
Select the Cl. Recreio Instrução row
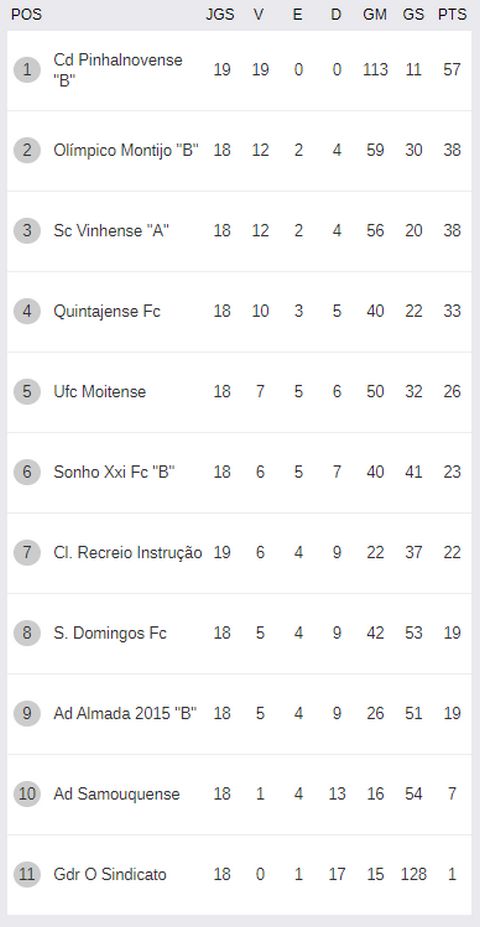coord(239,553)
